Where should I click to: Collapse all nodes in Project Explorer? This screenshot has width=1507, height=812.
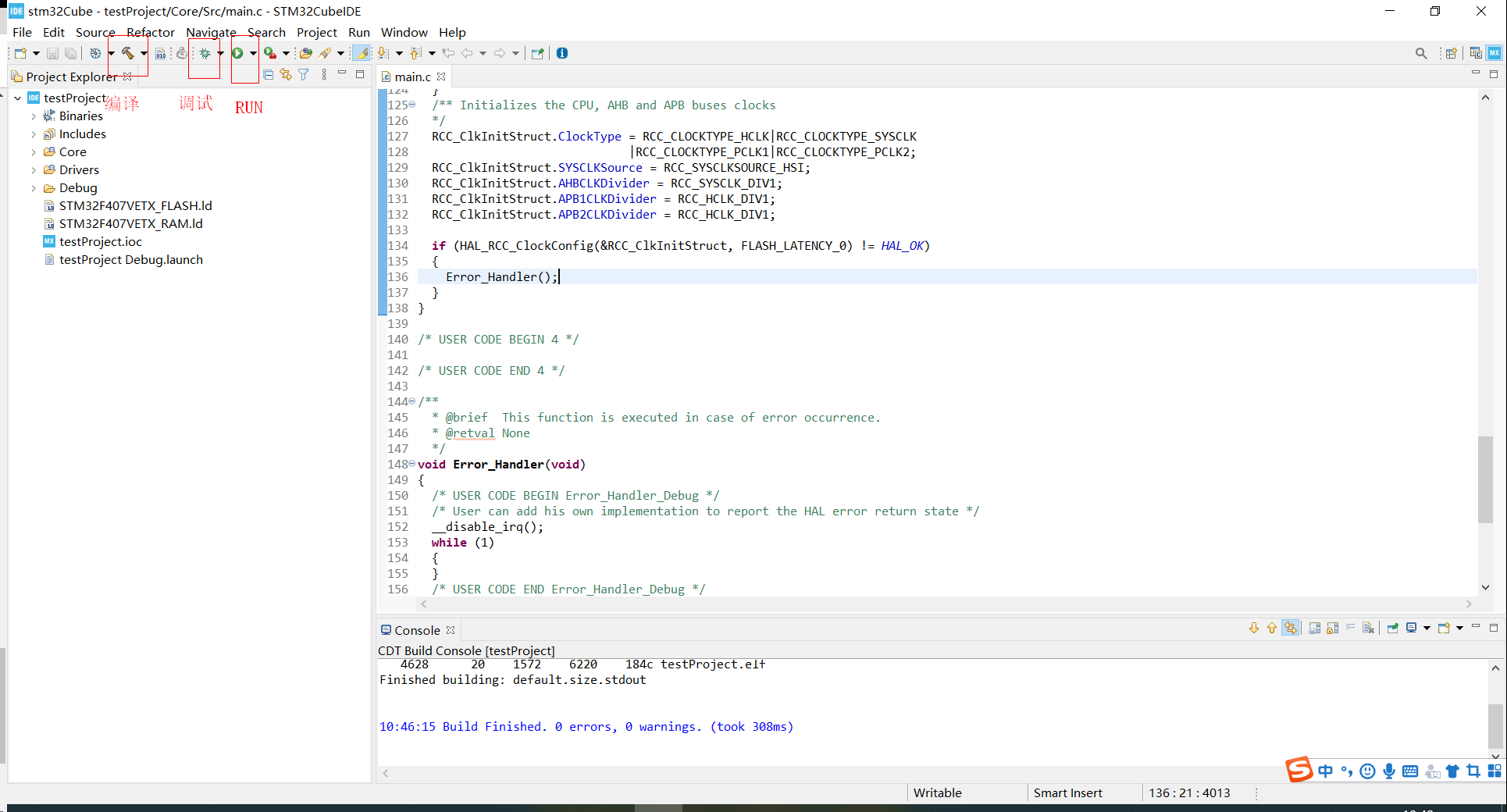point(268,74)
